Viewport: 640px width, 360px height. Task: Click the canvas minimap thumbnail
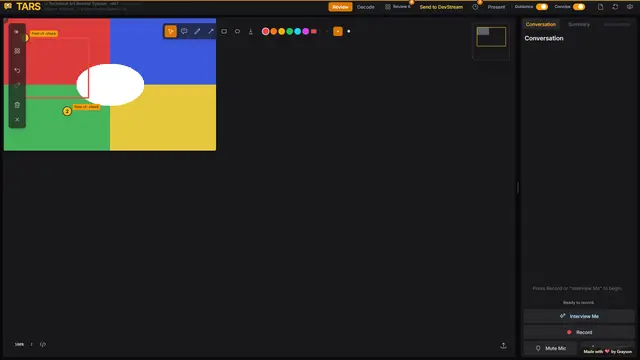491,37
